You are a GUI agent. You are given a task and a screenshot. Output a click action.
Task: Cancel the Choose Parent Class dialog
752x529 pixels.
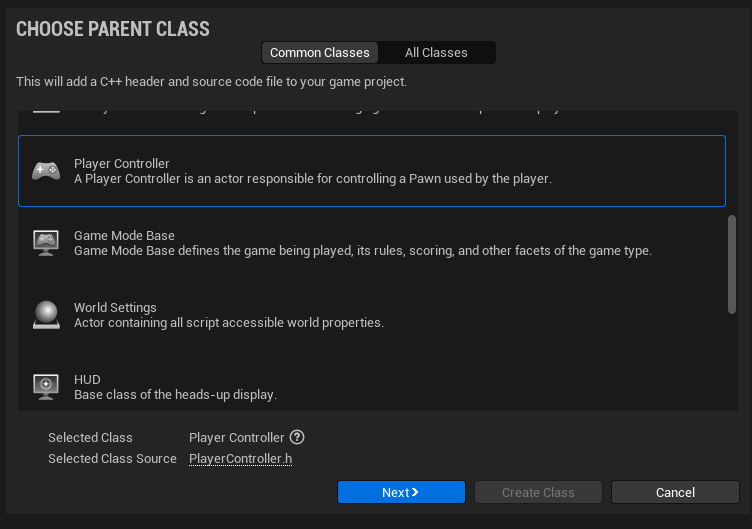coord(675,492)
